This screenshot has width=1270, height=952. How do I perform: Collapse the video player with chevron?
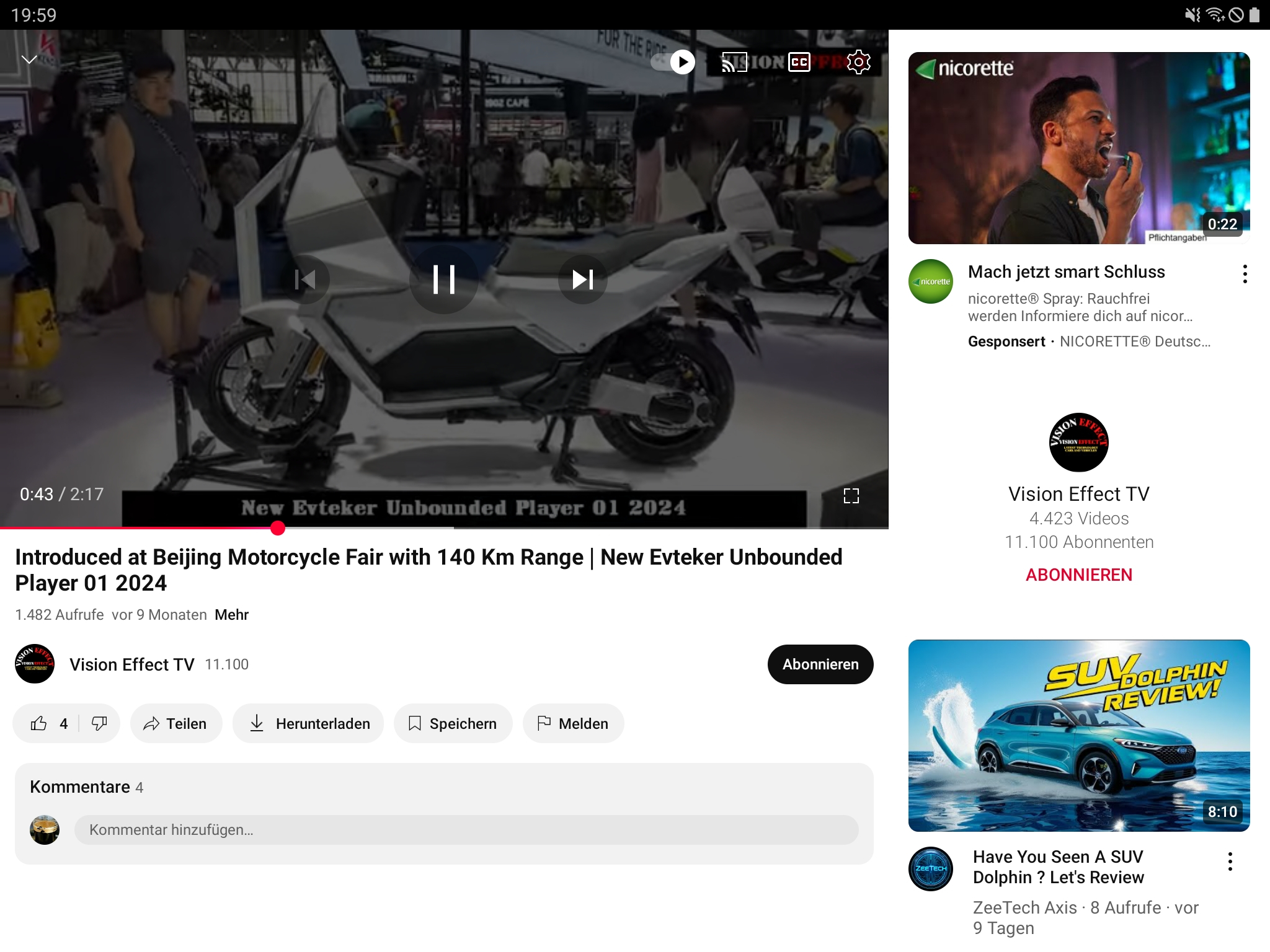(x=29, y=59)
